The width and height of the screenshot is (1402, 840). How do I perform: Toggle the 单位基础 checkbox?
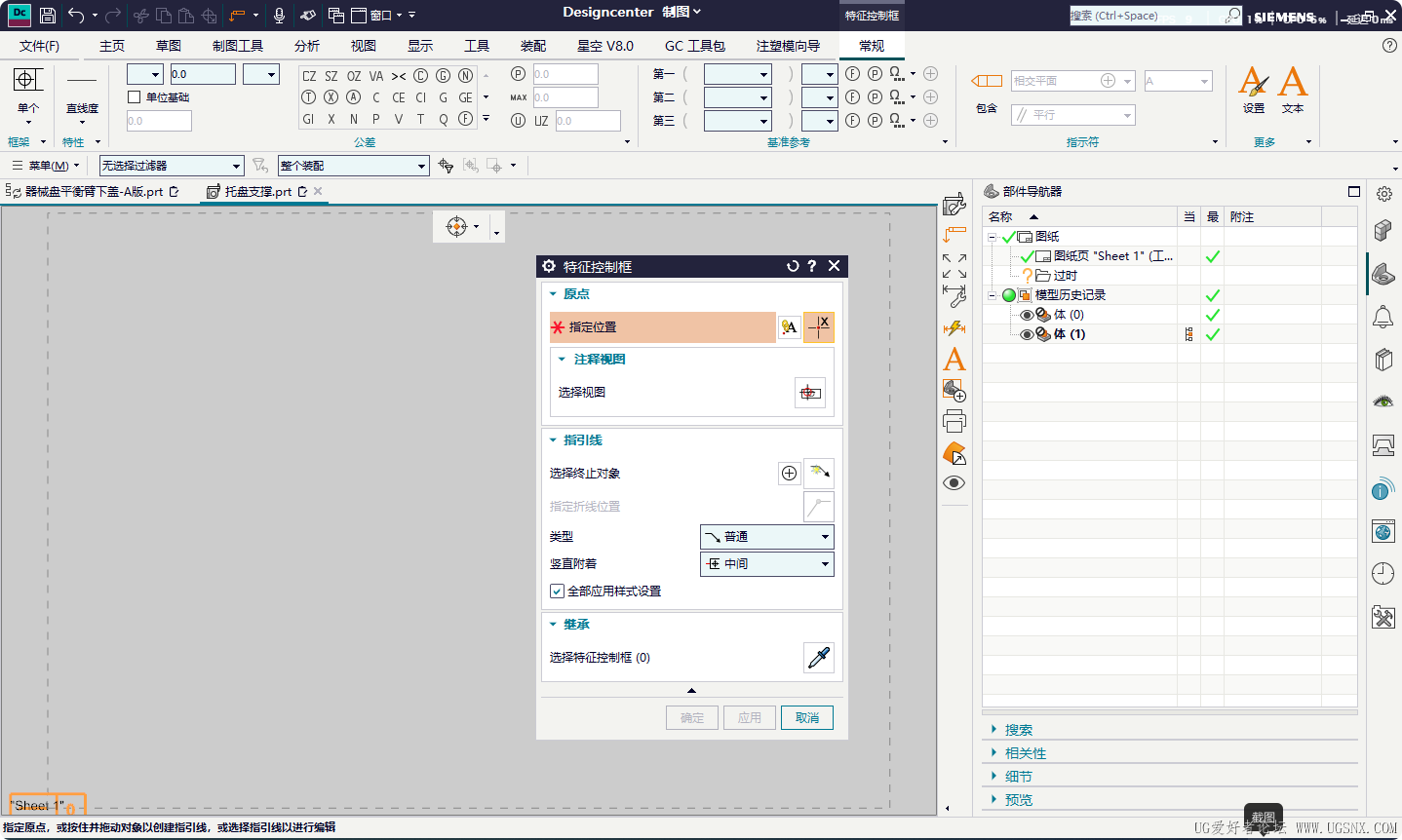click(134, 97)
